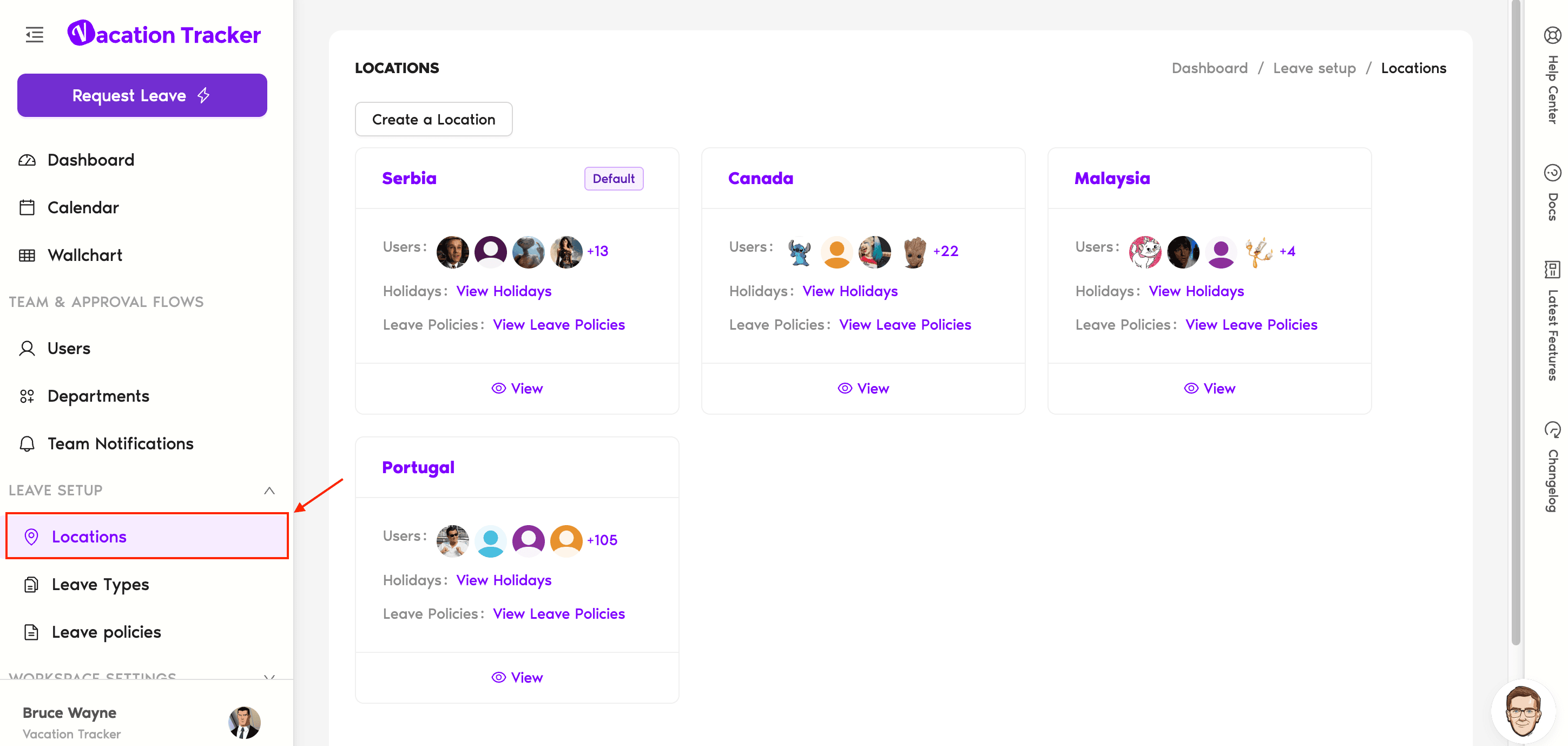Expand the Workspace Settings section
The height and width of the screenshot is (746, 1568).
coord(269,676)
